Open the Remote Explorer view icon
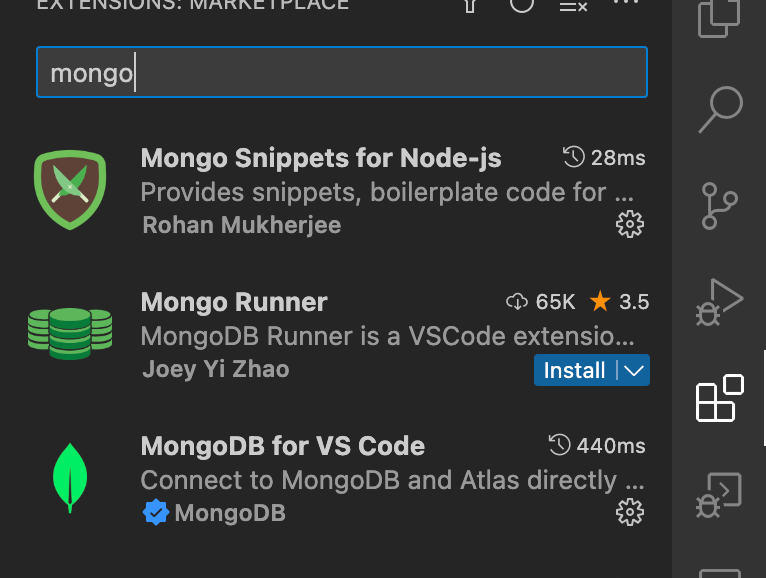 pos(719,493)
